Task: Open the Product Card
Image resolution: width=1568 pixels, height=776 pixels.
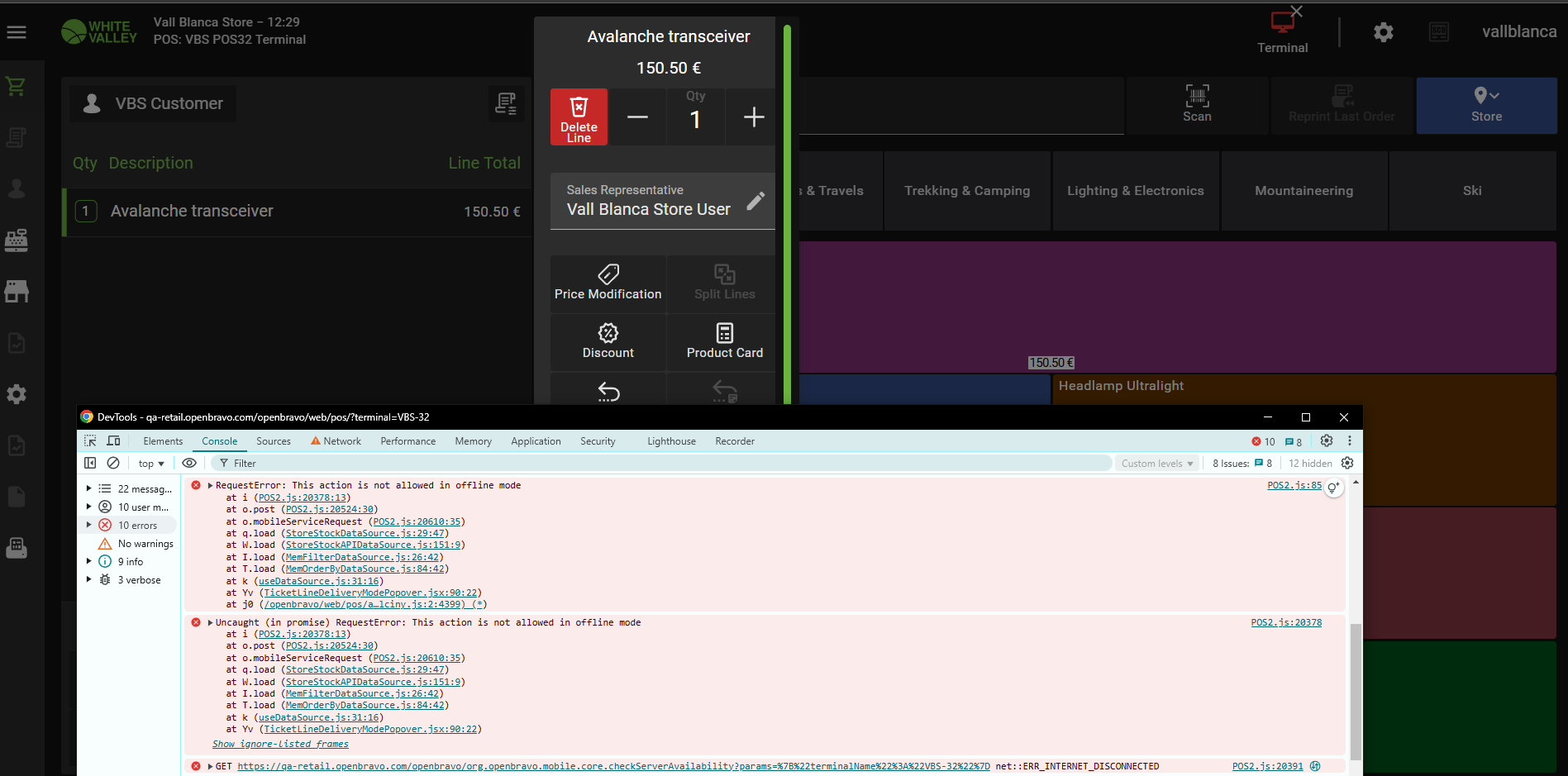Action: (x=725, y=342)
